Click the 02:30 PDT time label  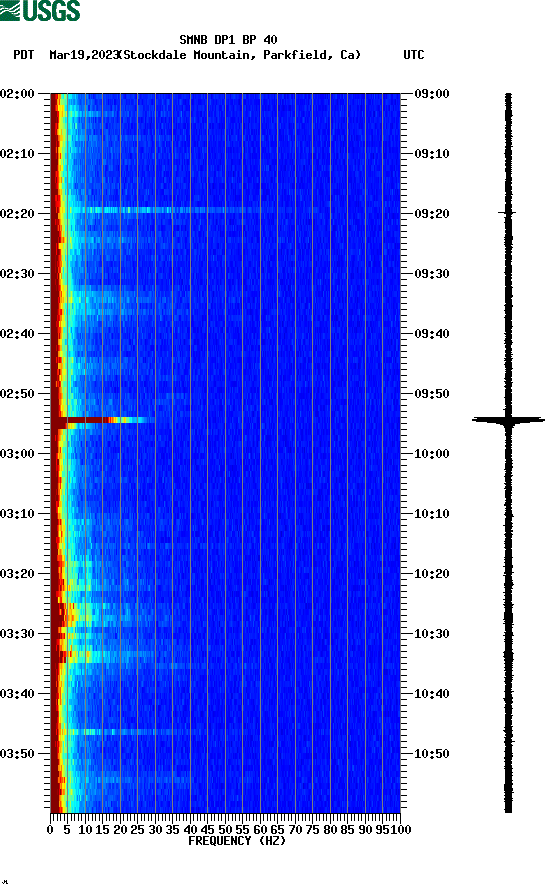17,274
